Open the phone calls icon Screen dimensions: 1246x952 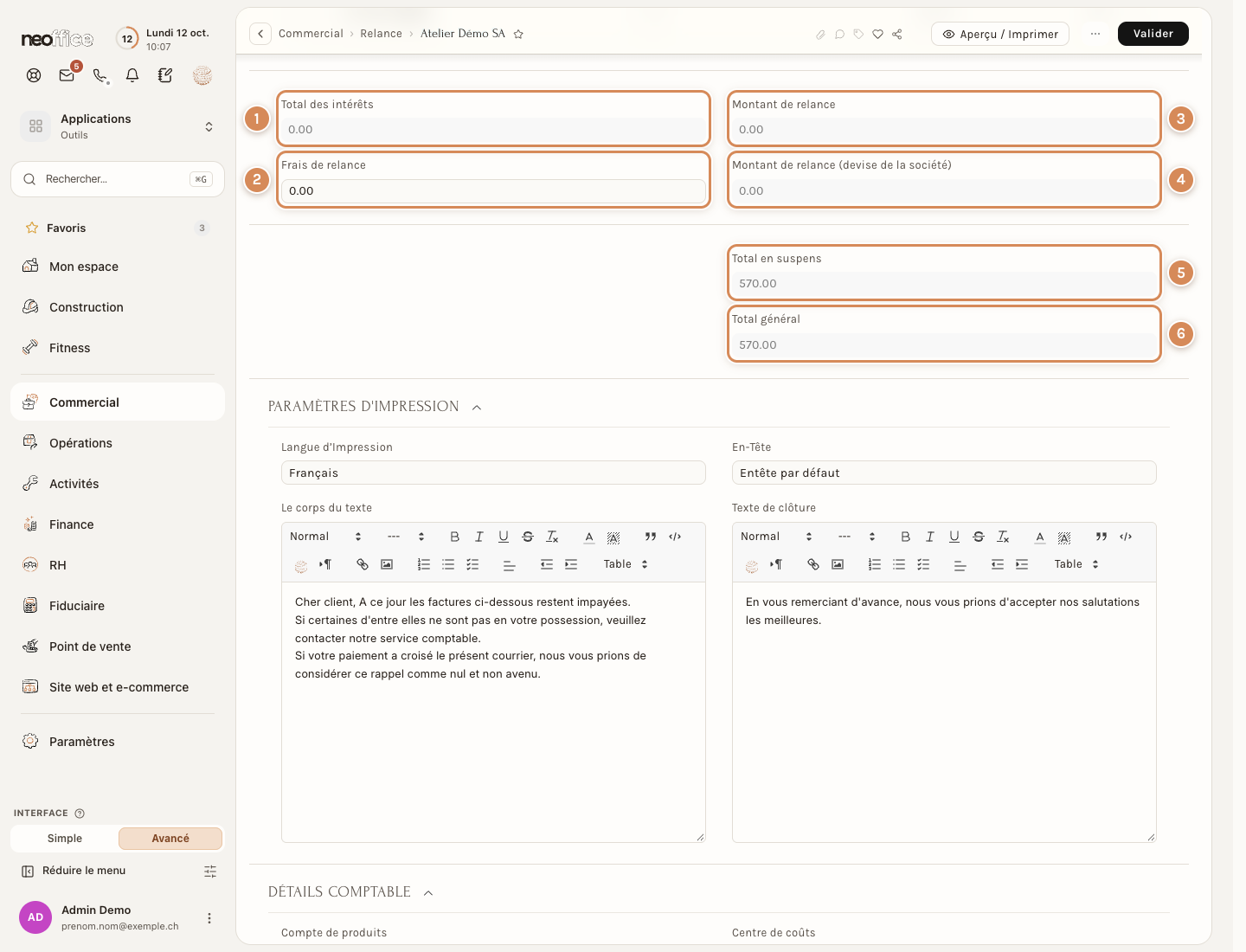(x=100, y=75)
